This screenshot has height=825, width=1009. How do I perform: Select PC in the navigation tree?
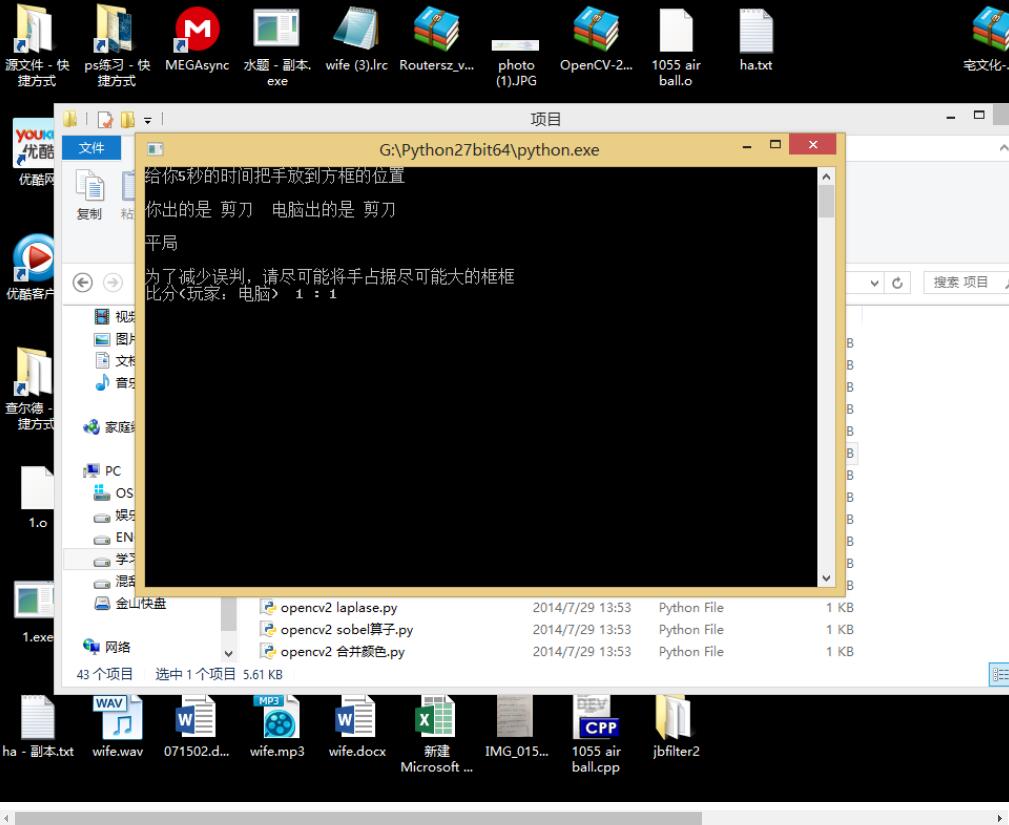click(102, 471)
